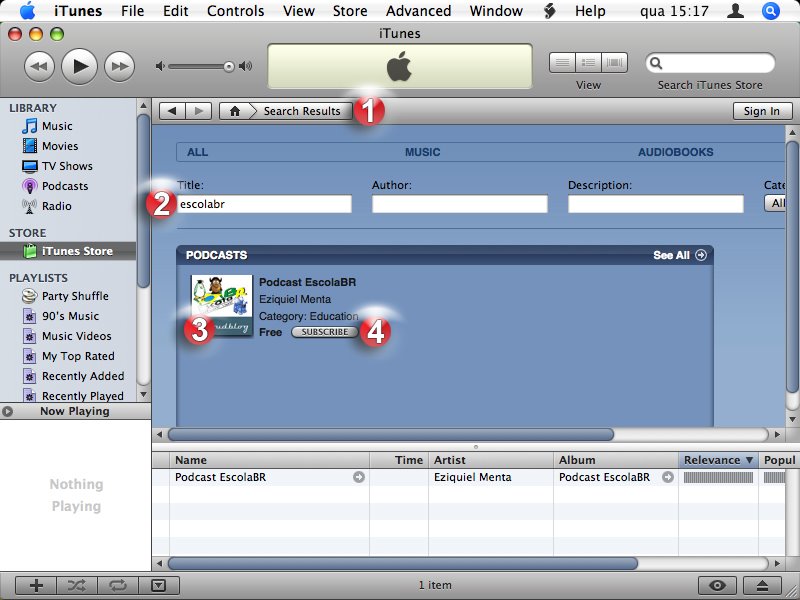Click the loud speaker icon for max volume
Screen dimensions: 800x600
coord(245,66)
